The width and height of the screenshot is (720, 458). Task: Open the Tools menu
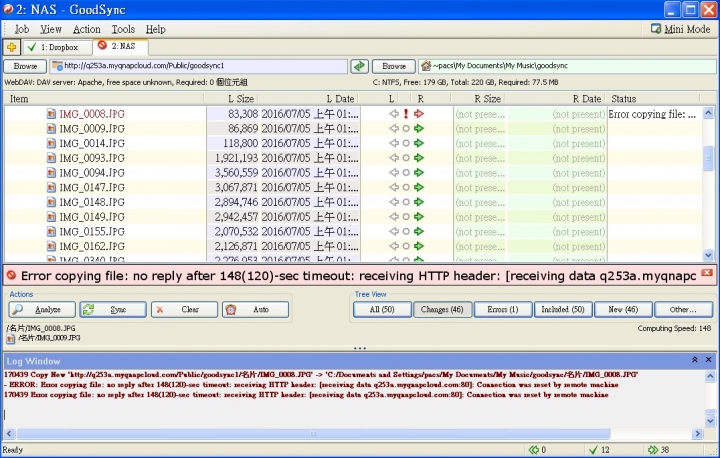tap(123, 29)
